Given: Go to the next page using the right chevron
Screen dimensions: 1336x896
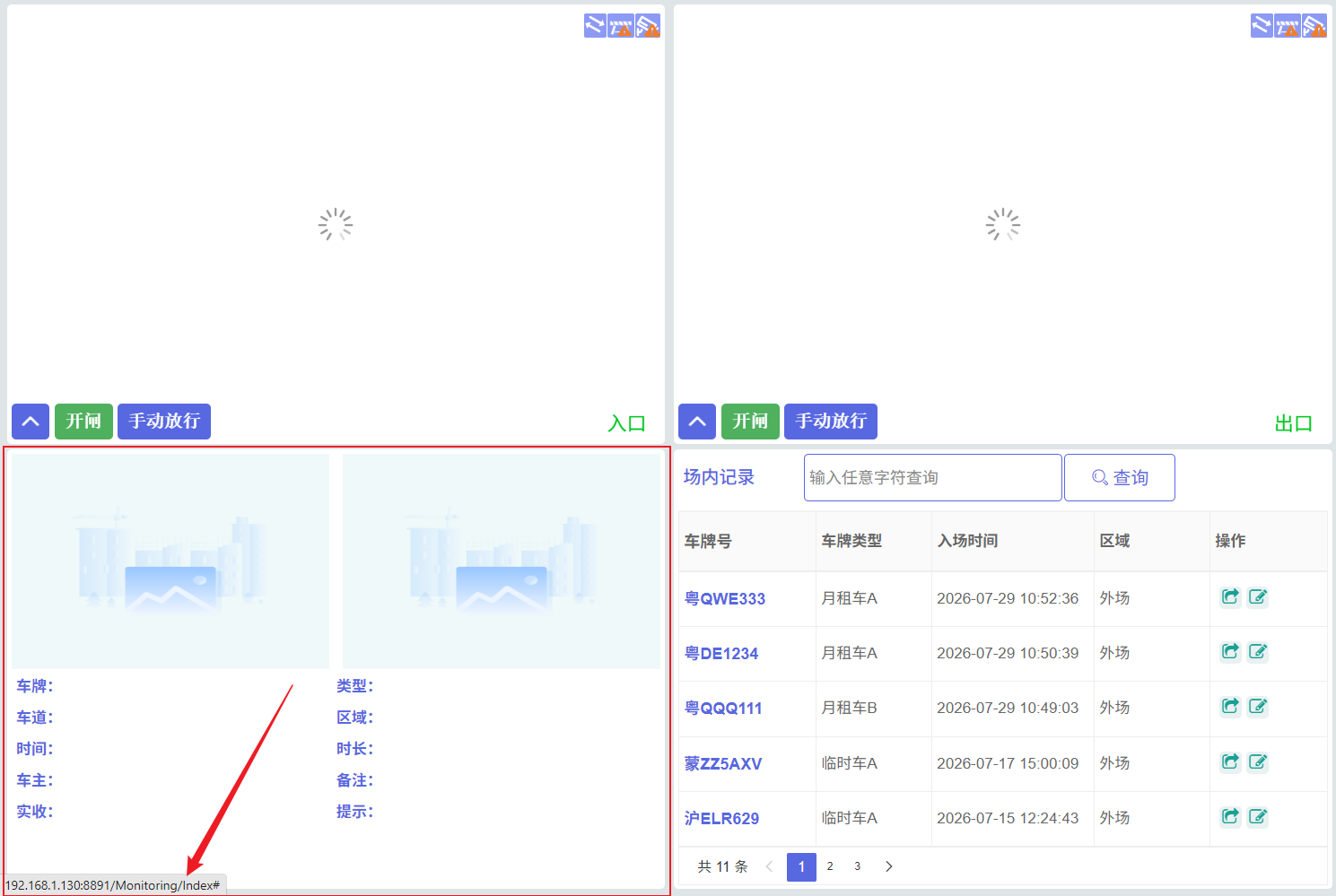Looking at the screenshot, I should pos(888,866).
